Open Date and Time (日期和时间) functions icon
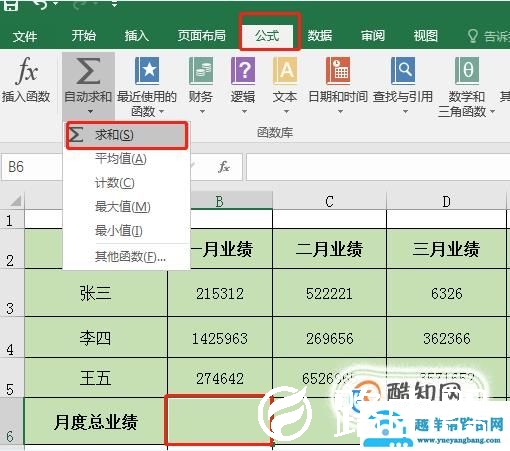 (338, 71)
